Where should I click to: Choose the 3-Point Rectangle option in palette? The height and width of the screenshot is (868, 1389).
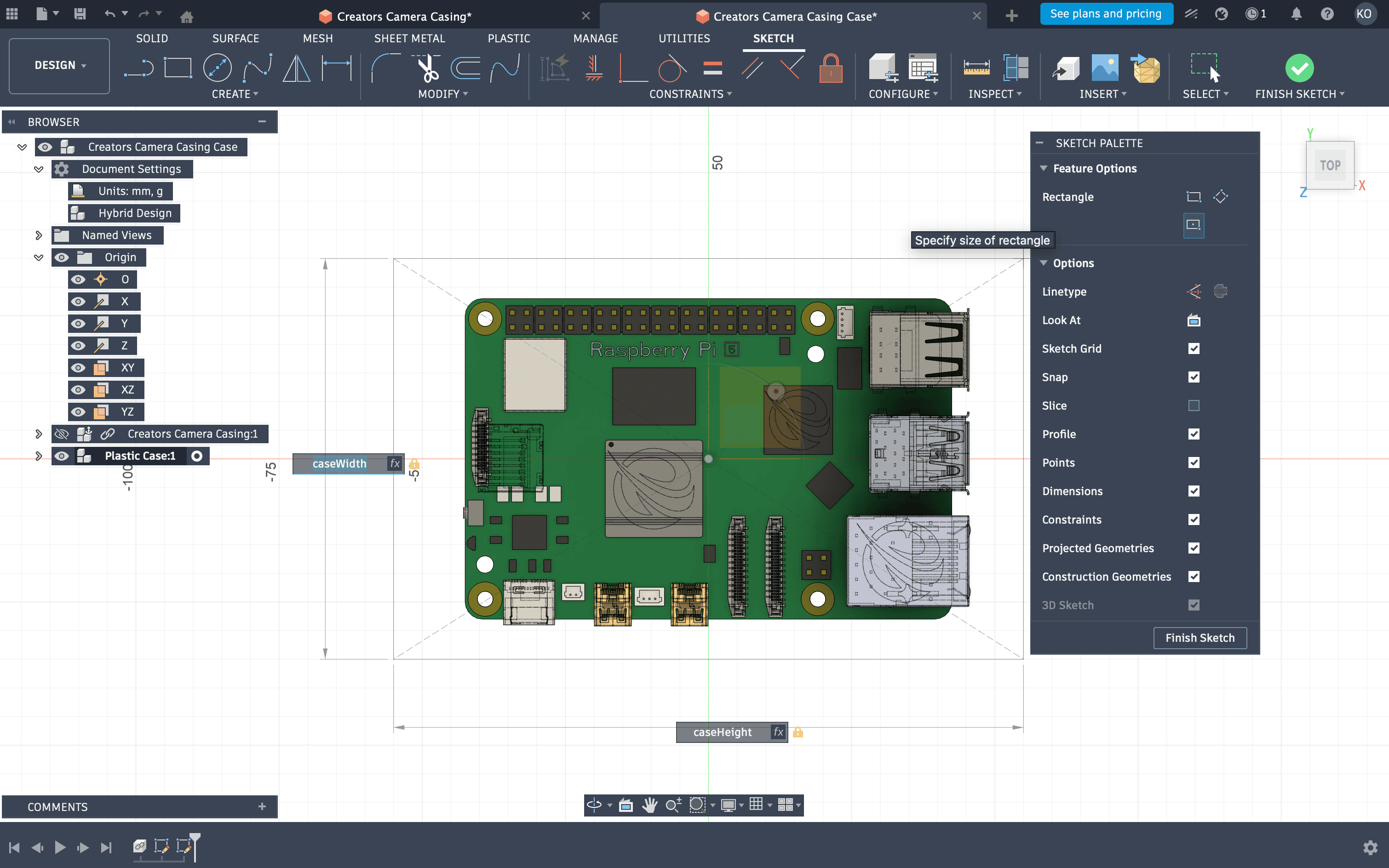1221,196
